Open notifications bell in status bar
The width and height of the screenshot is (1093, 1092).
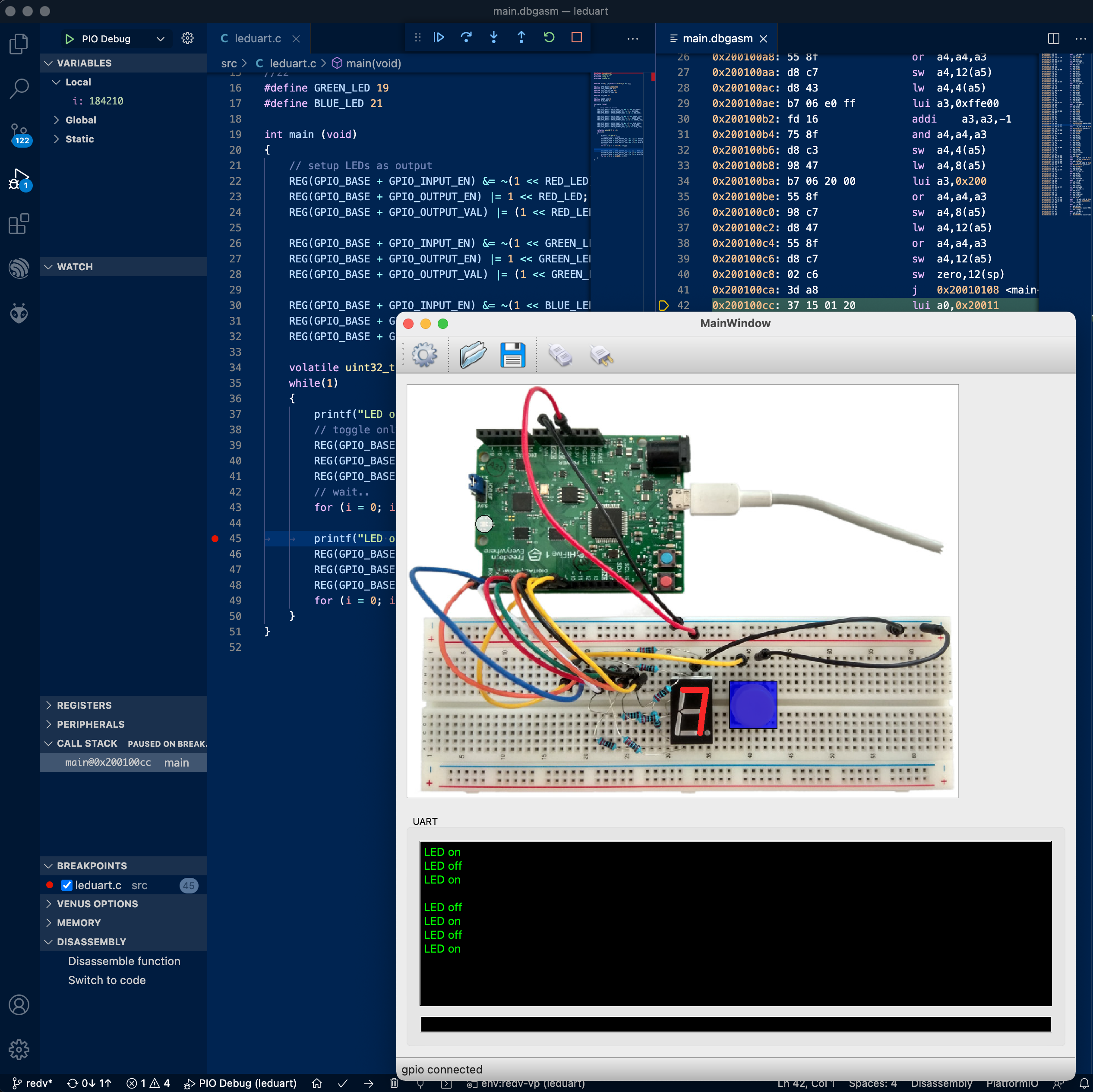[1084, 1083]
